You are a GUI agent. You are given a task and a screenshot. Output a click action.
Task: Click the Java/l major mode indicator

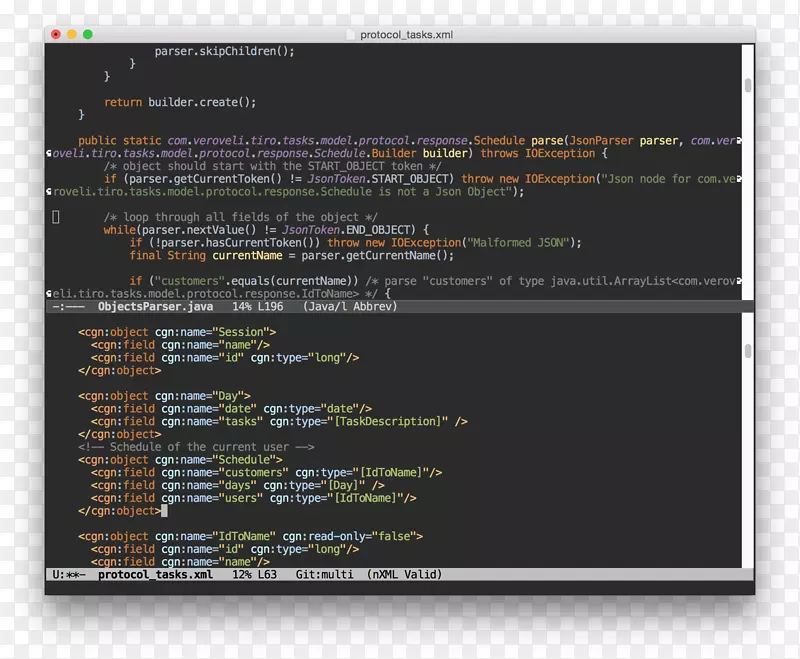coord(327,307)
